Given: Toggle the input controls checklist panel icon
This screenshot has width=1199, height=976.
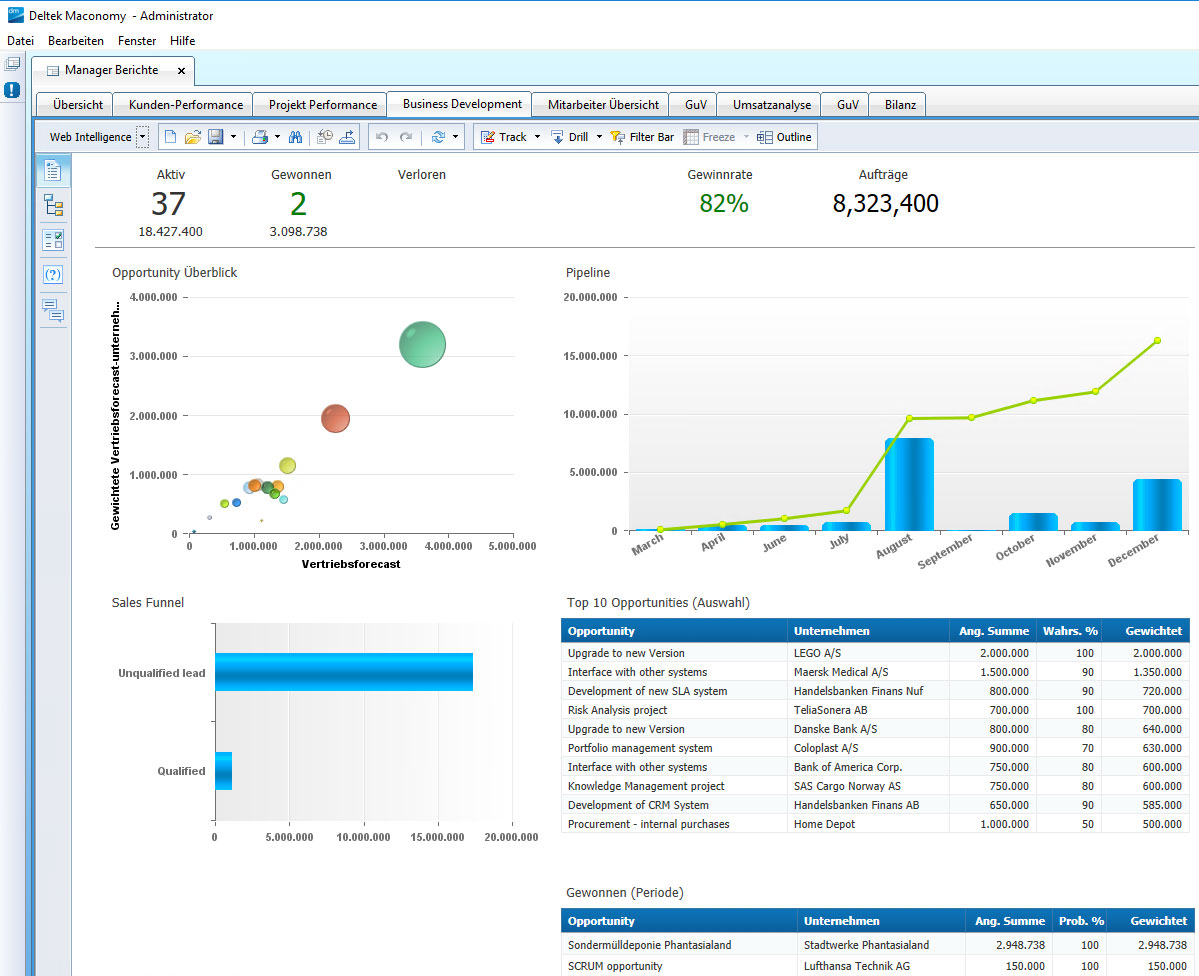Looking at the screenshot, I should pos(53,240).
